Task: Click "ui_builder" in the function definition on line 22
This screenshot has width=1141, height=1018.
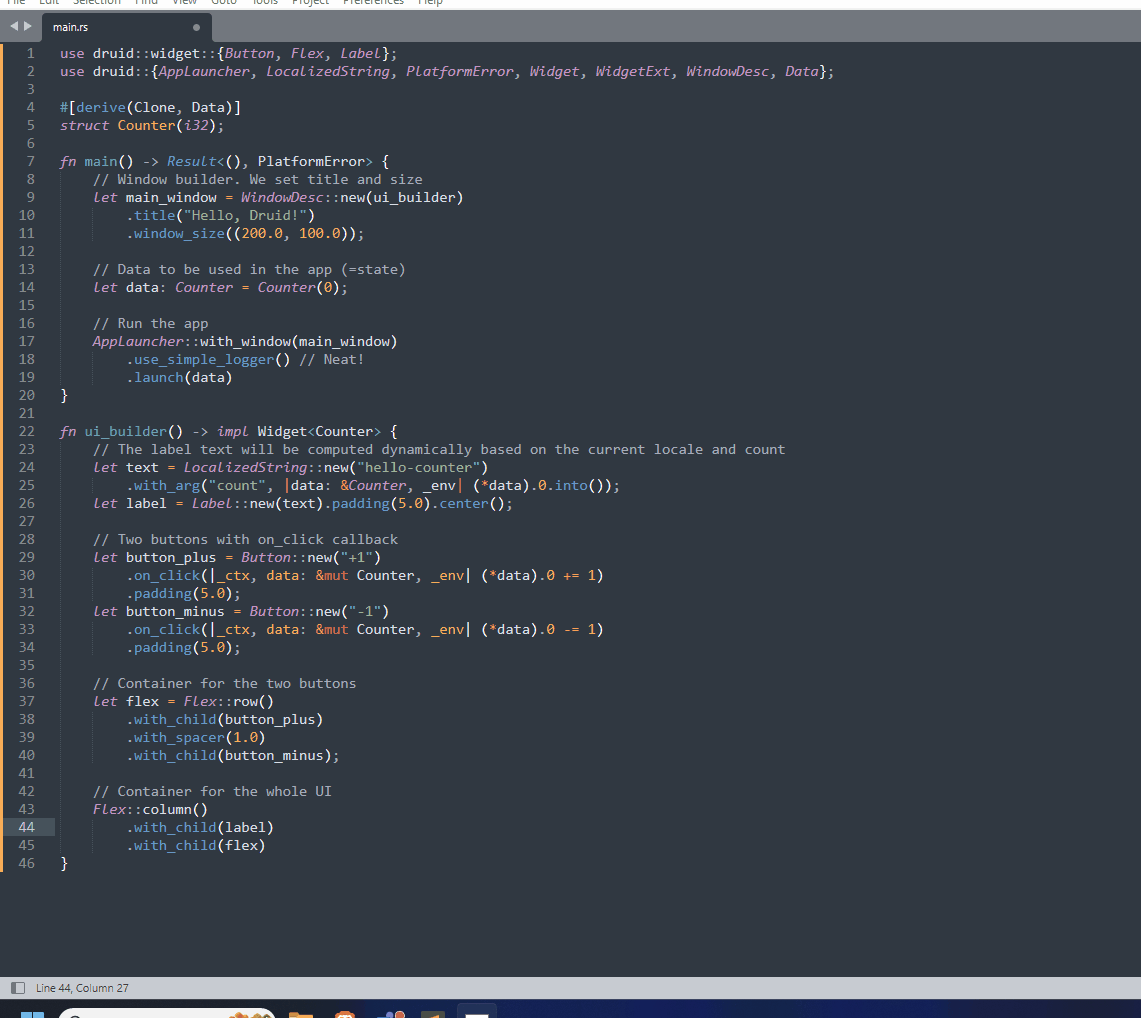Action: [x=126, y=432]
